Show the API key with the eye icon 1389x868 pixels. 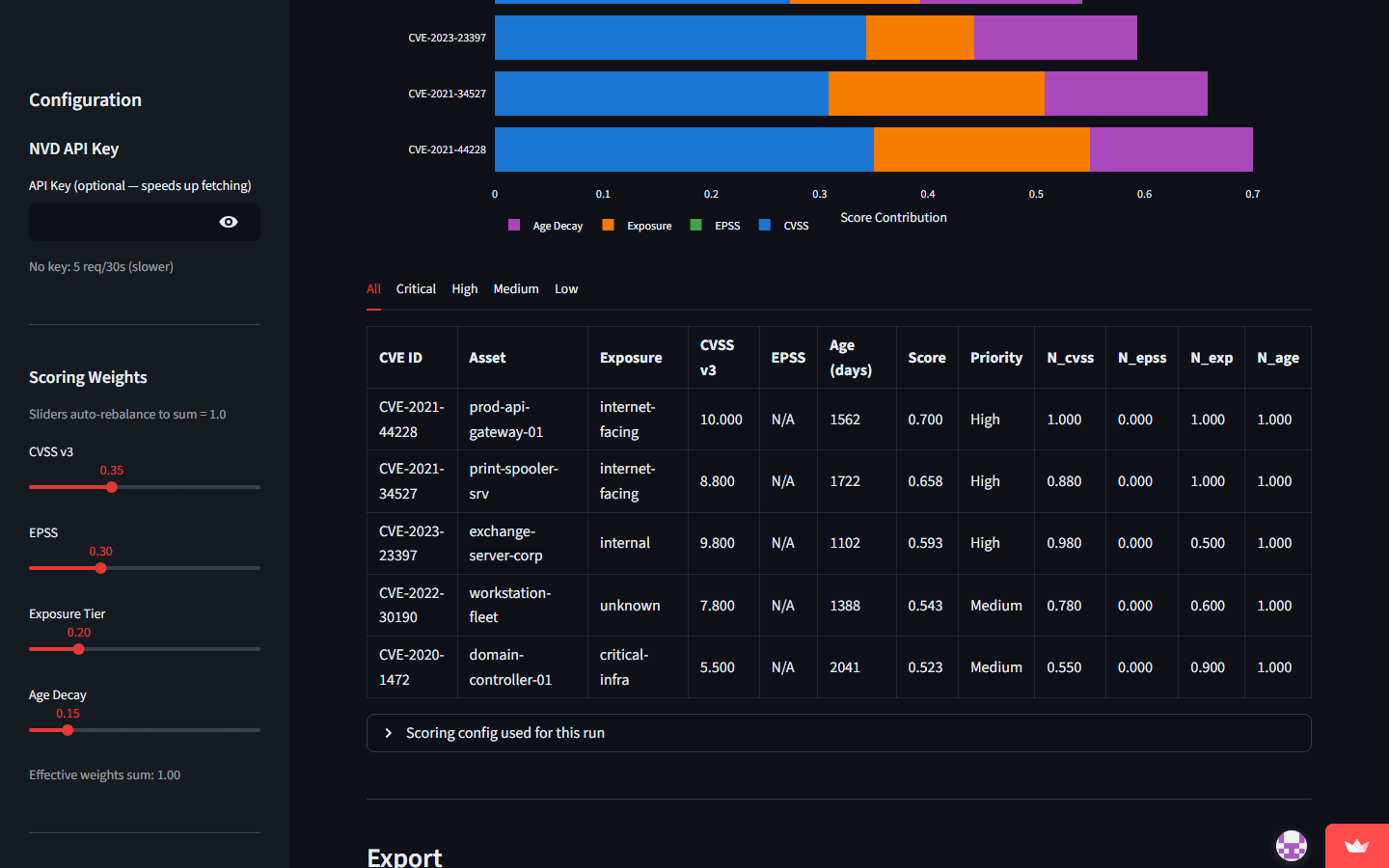[x=229, y=222]
